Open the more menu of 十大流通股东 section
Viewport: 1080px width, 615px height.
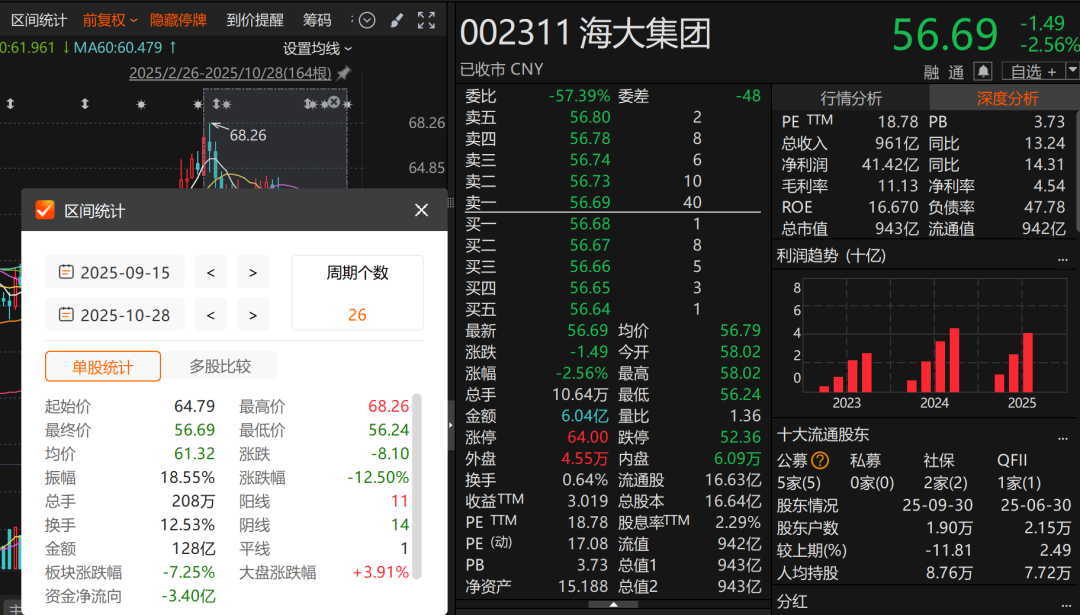tap(1063, 438)
